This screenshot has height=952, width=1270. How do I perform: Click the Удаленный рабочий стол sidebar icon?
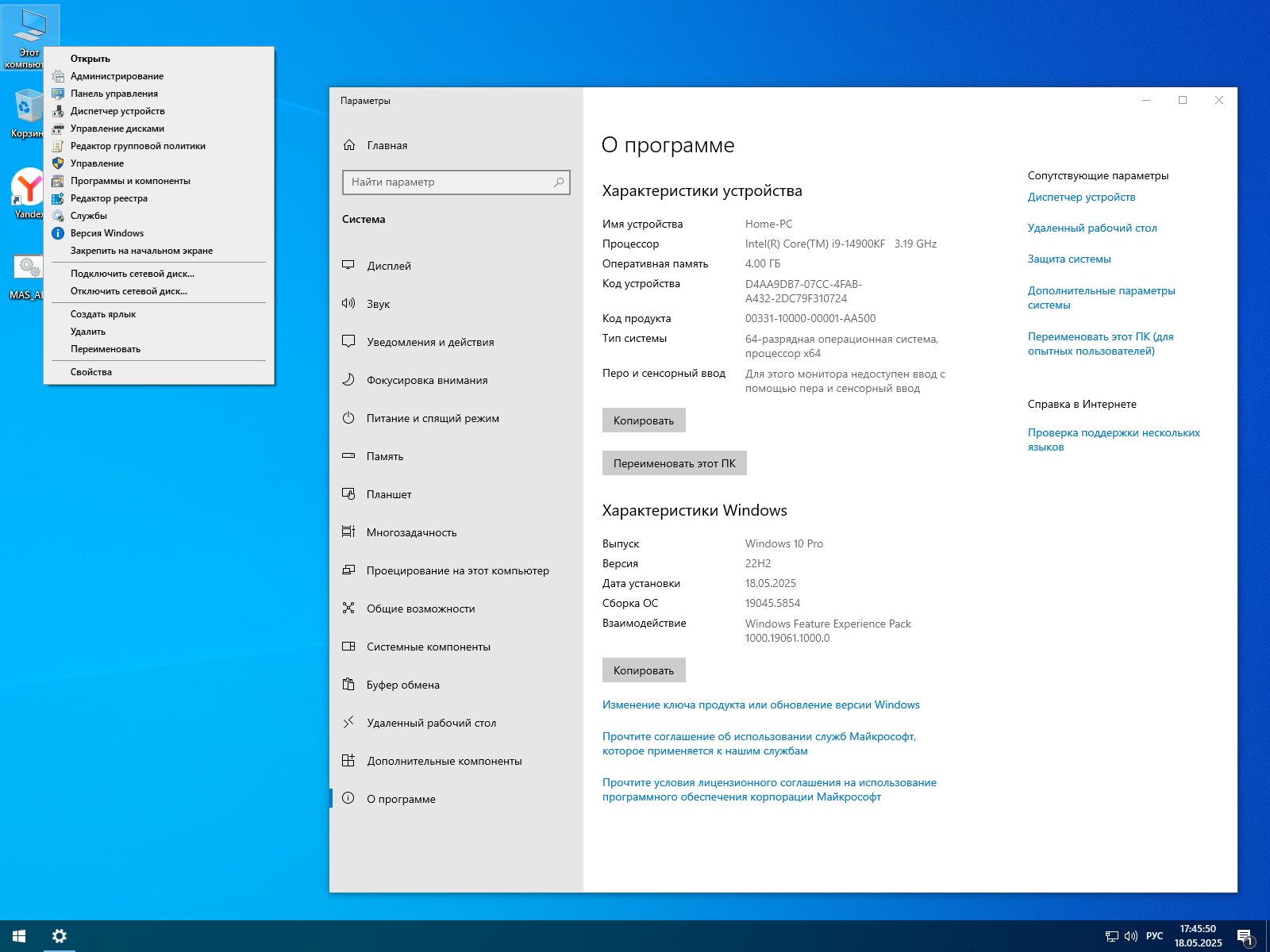[348, 723]
